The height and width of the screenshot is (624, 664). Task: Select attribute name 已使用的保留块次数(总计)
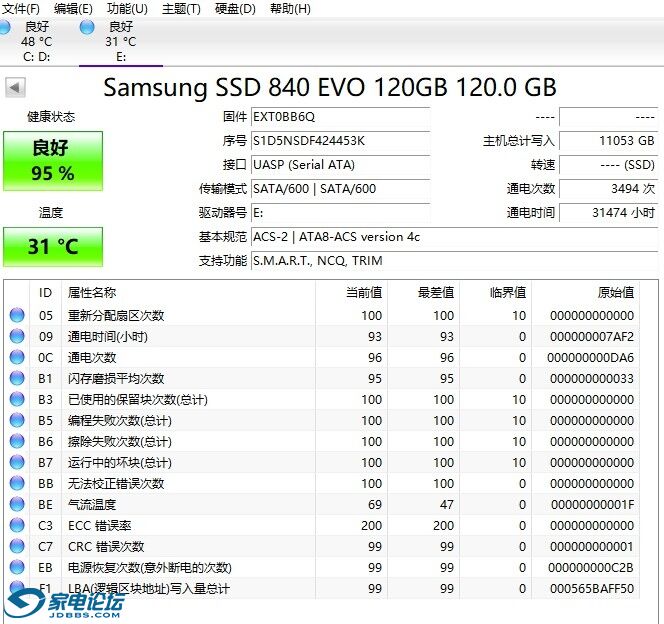[138, 400]
